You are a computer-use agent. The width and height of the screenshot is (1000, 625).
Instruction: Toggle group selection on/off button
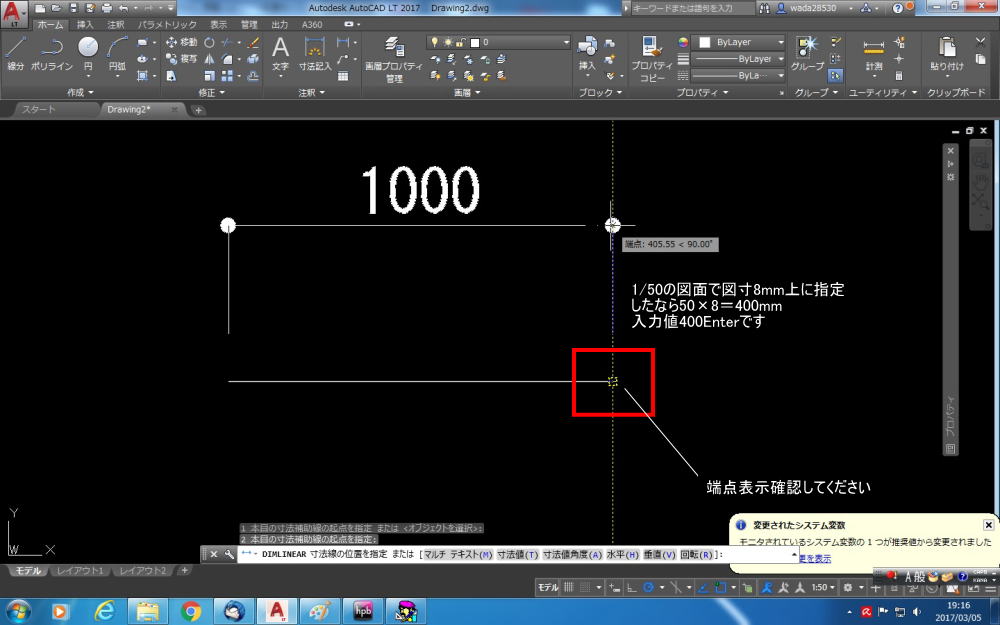[x=835, y=76]
